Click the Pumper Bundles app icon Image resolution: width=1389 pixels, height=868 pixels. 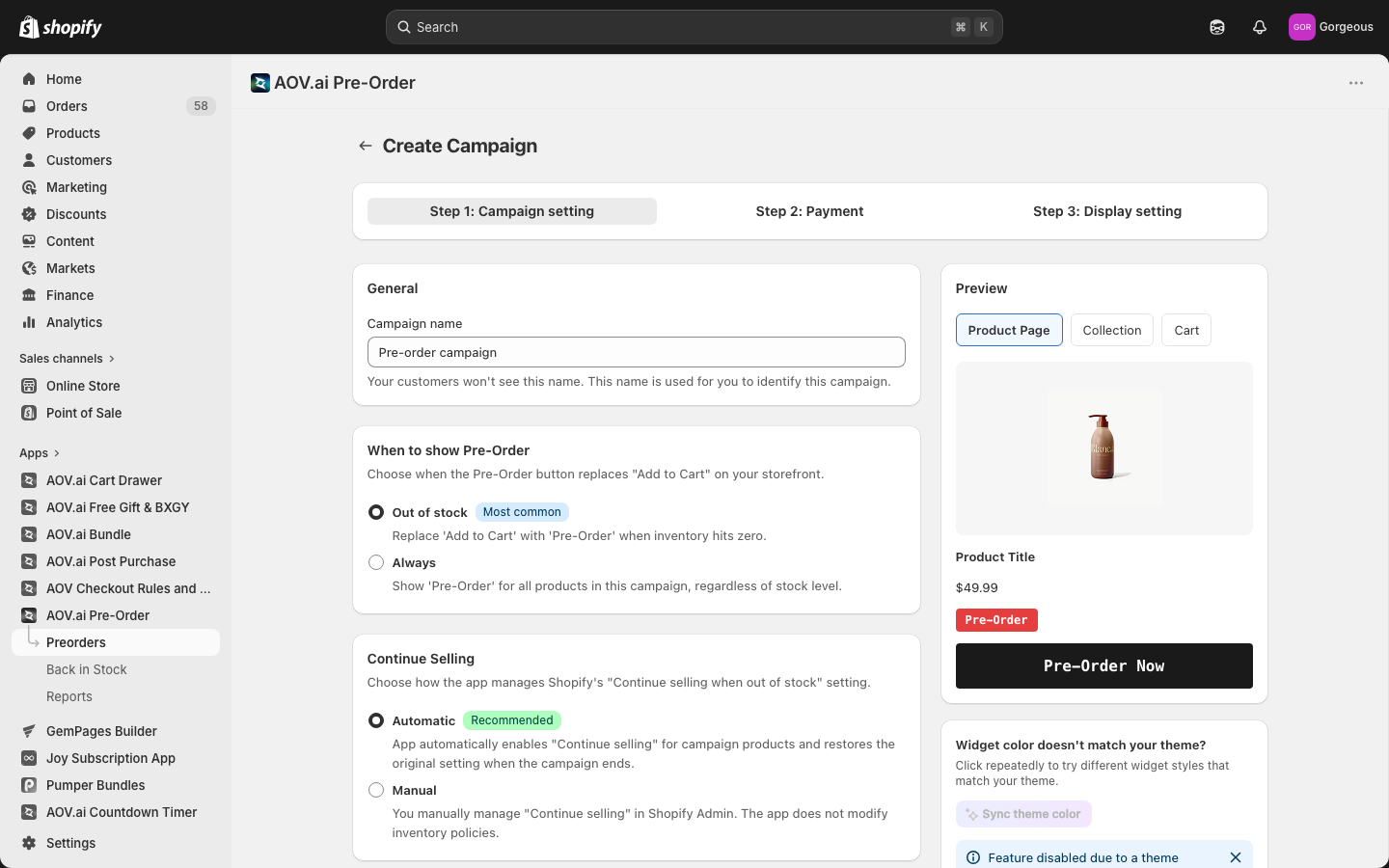(29, 785)
